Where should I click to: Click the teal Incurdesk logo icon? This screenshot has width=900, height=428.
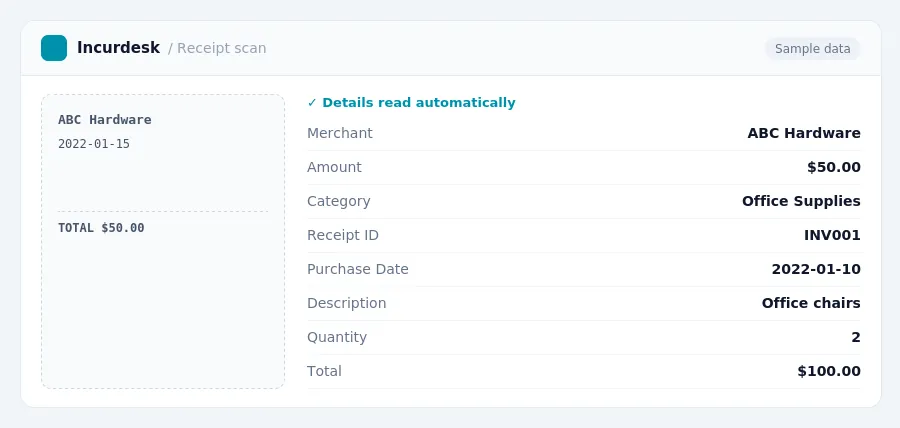click(x=54, y=48)
